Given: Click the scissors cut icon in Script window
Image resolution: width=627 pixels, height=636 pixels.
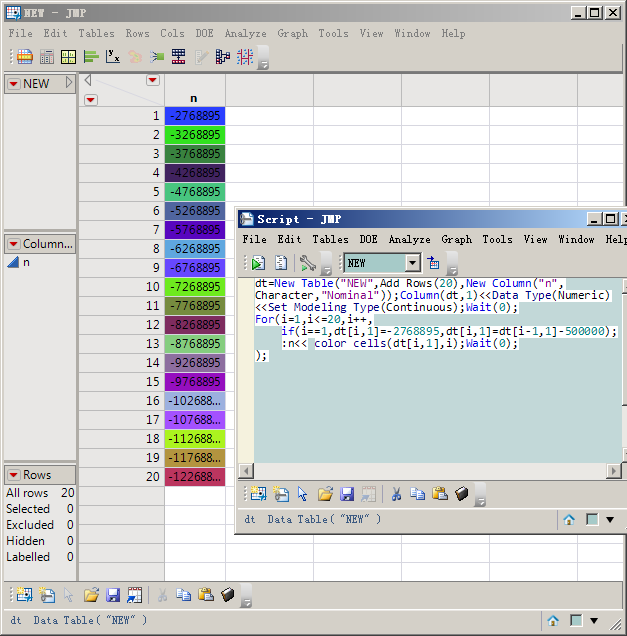Looking at the screenshot, I should [396, 494].
